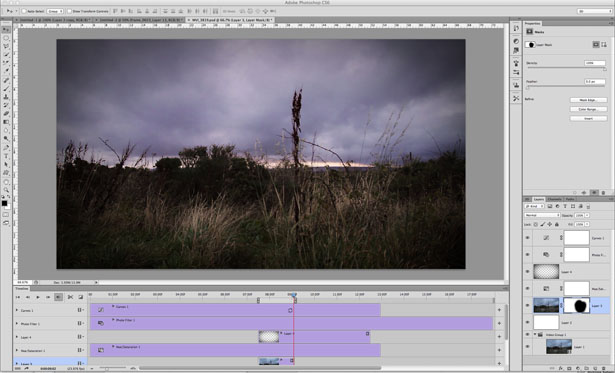Click the transition icon in the timeline
Viewport: 615px width, 373px height.
pyautogui.click(x=80, y=297)
